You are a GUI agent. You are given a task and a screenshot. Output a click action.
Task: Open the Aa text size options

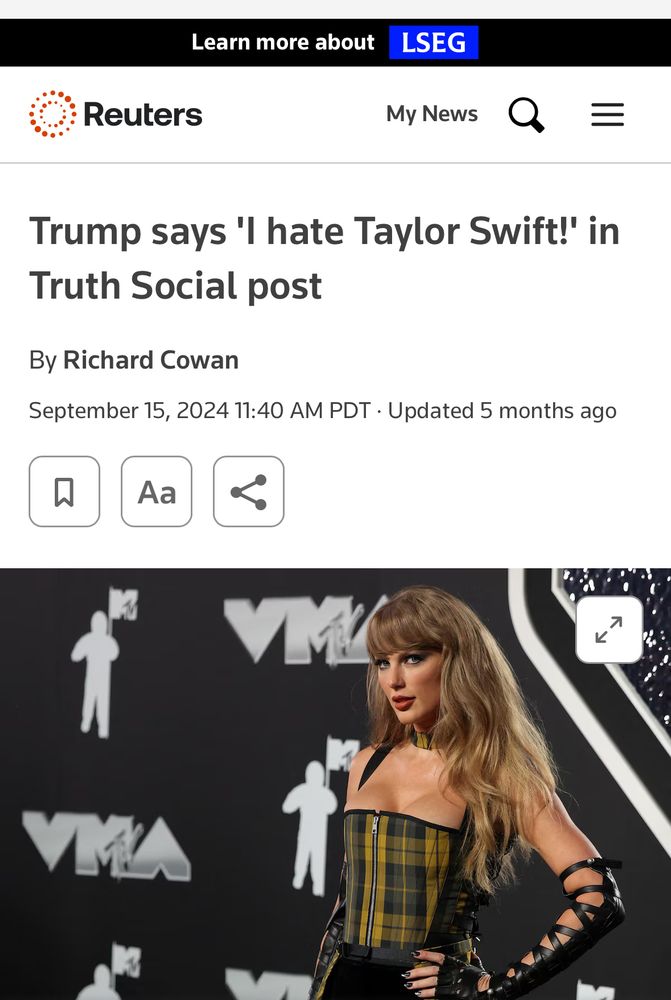tap(156, 491)
